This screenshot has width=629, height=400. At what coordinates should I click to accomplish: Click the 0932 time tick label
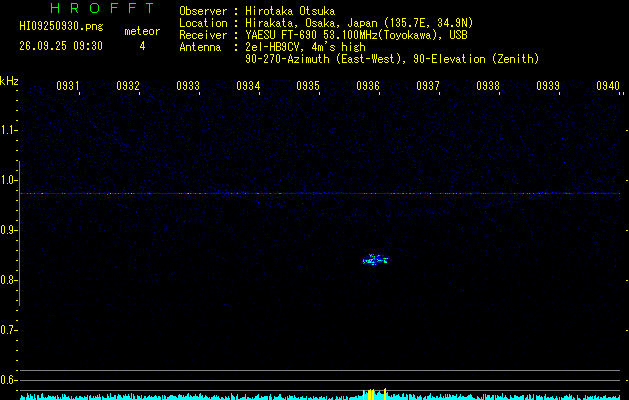coord(128,86)
